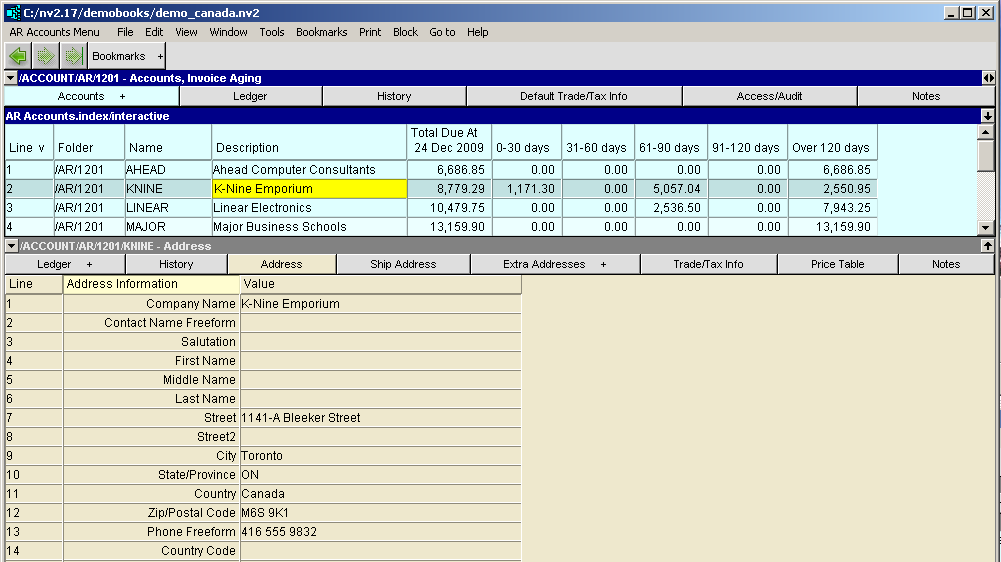Open the Default Trade/Tax Info tab
This screenshot has height=562, width=1001.
(x=573, y=96)
